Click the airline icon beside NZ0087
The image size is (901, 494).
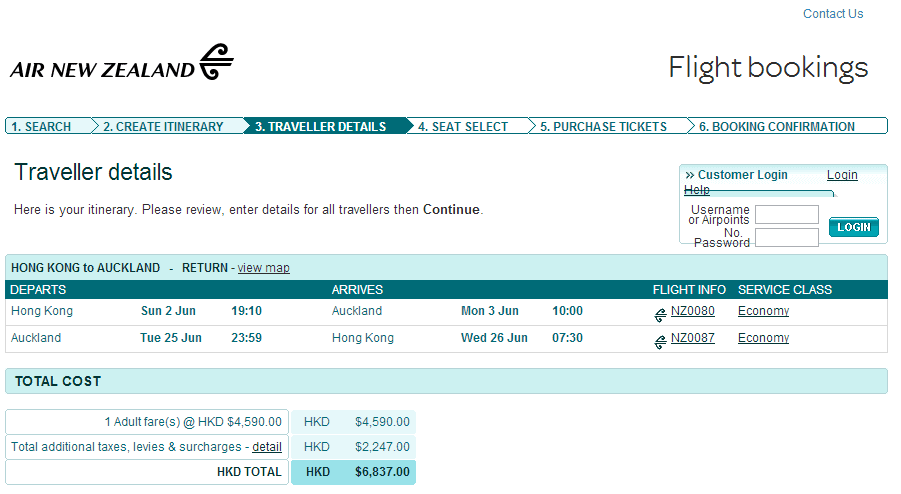(660, 342)
